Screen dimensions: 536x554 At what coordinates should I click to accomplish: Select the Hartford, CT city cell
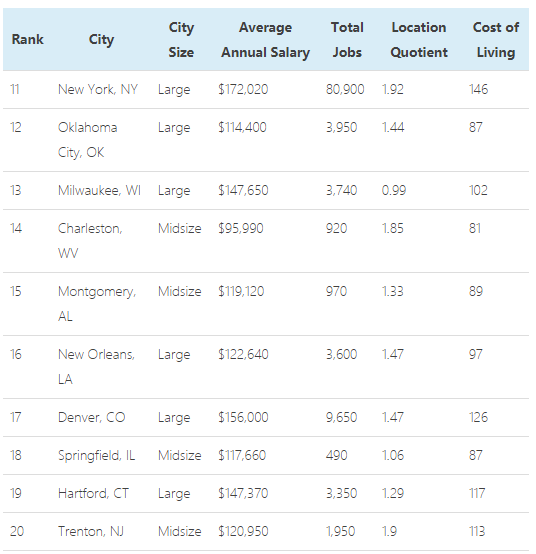pos(93,493)
